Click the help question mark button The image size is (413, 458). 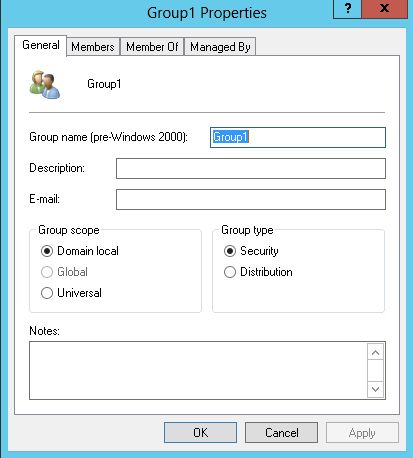[x=347, y=8]
